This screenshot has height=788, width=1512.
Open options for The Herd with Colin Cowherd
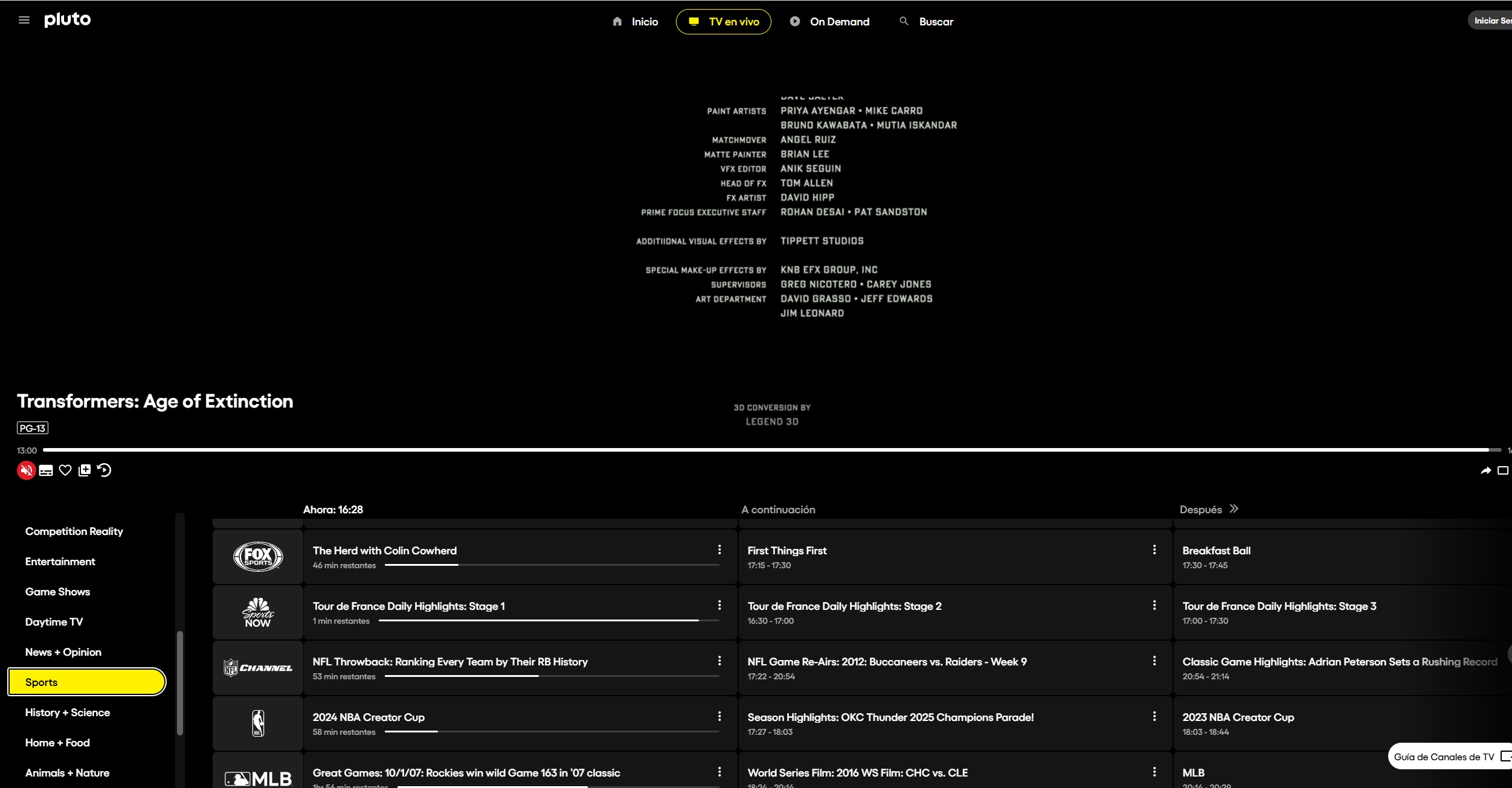[x=719, y=549]
